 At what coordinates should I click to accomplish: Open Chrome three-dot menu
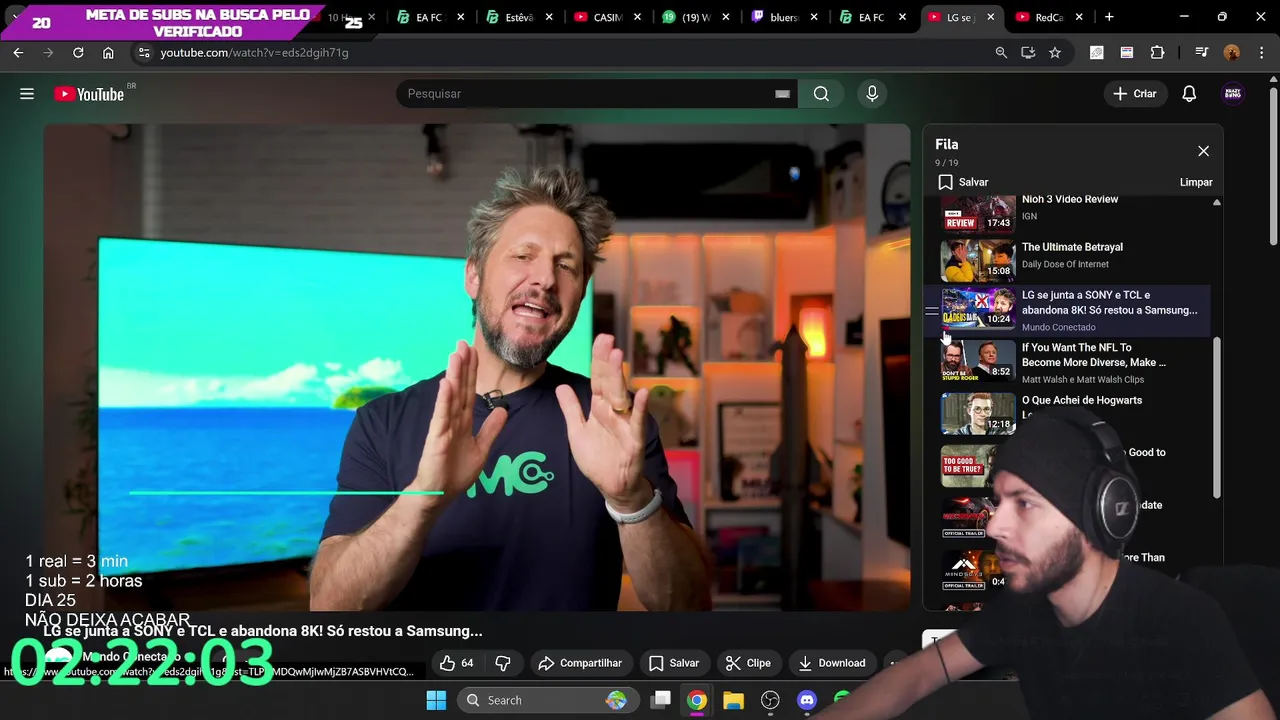click(1260, 53)
